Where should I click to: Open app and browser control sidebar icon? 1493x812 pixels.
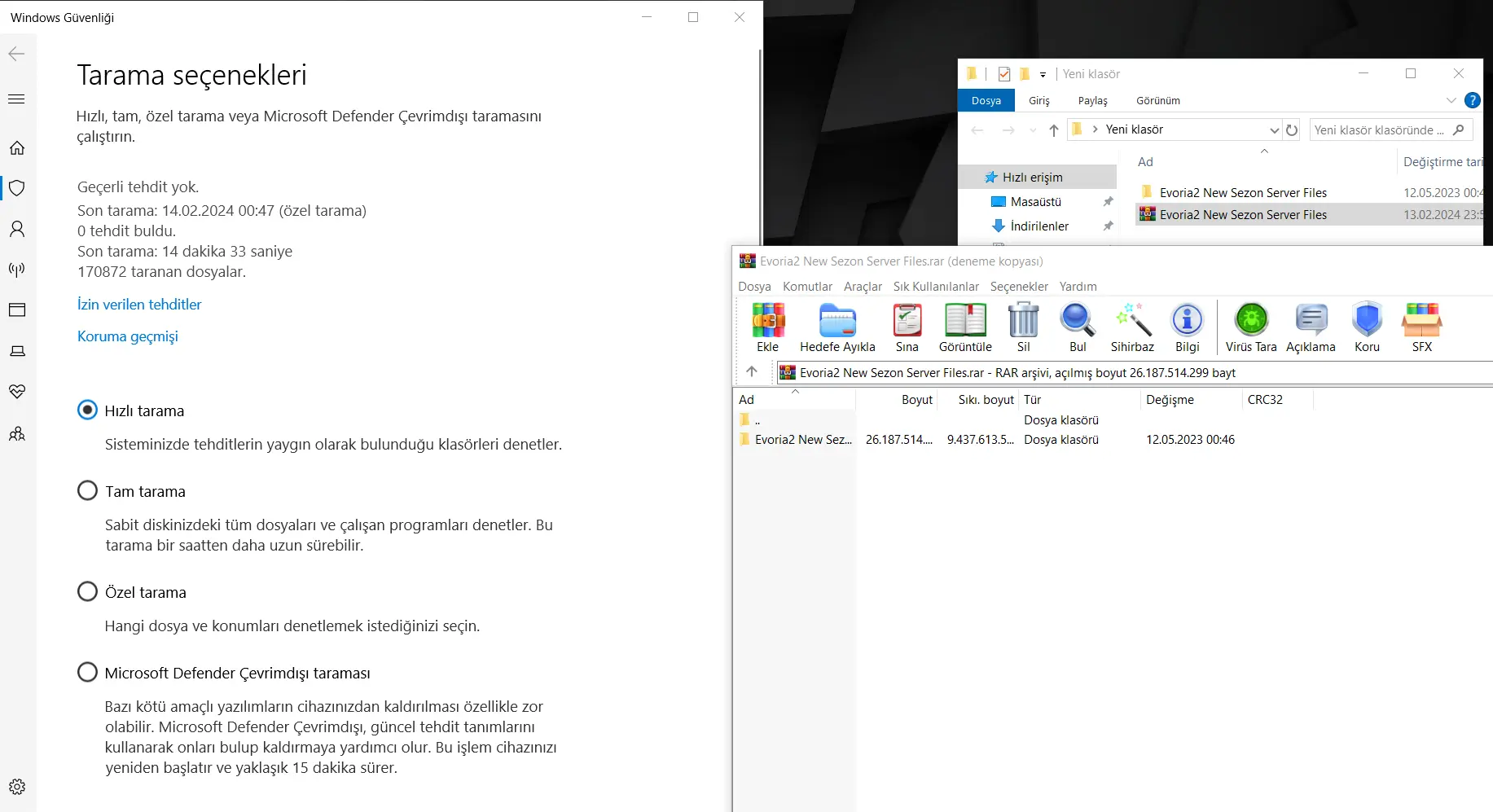coord(17,309)
